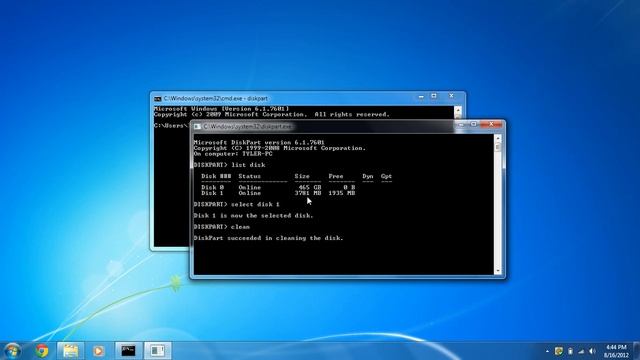Open the File Explorer taskbar icon
The height and width of the screenshot is (360, 640).
[x=70, y=351]
